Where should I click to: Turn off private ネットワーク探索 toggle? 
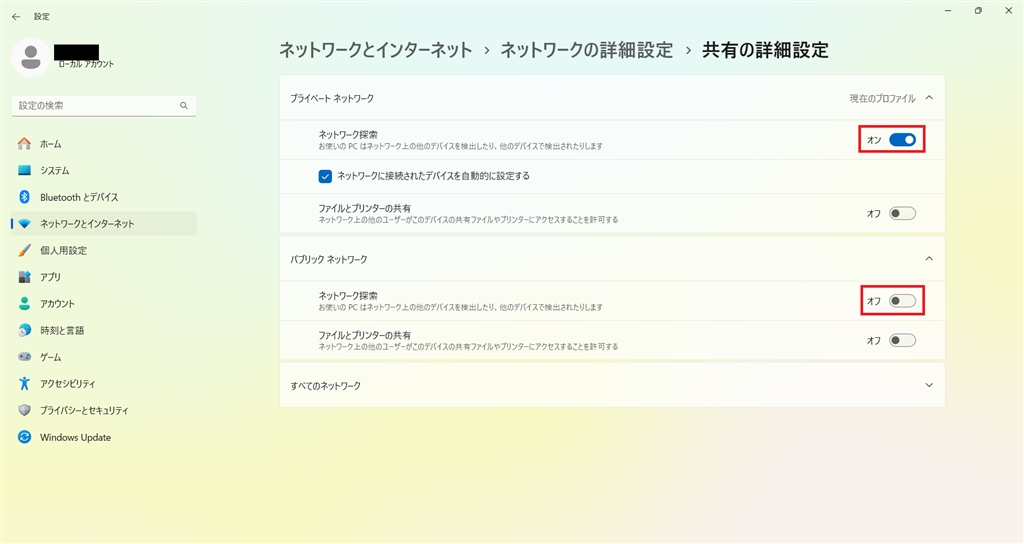[x=902, y=140]
